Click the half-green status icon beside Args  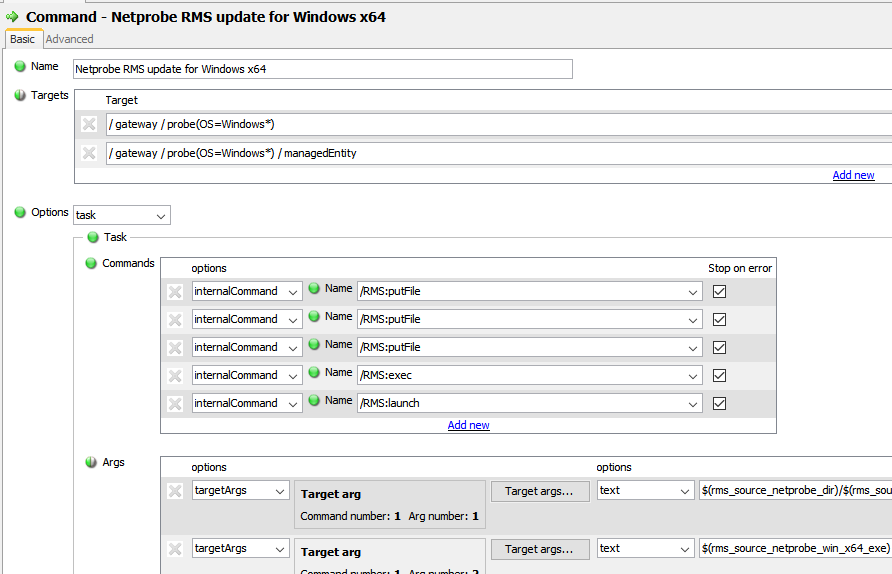(91, 462)
